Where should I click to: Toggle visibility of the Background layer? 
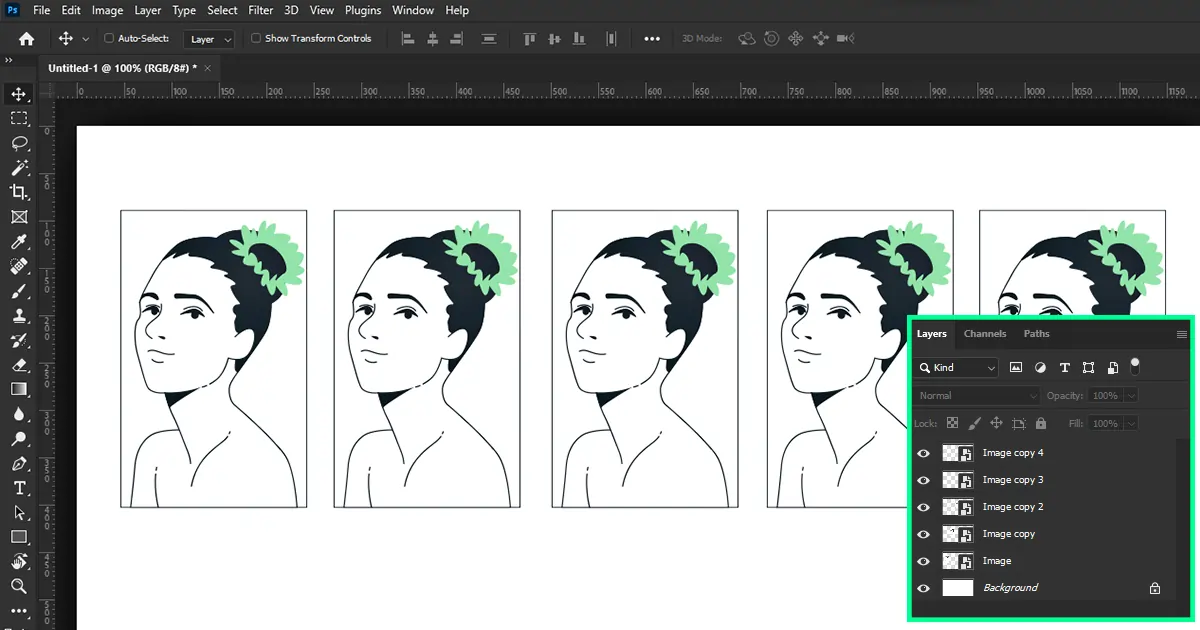click(923, 588)
